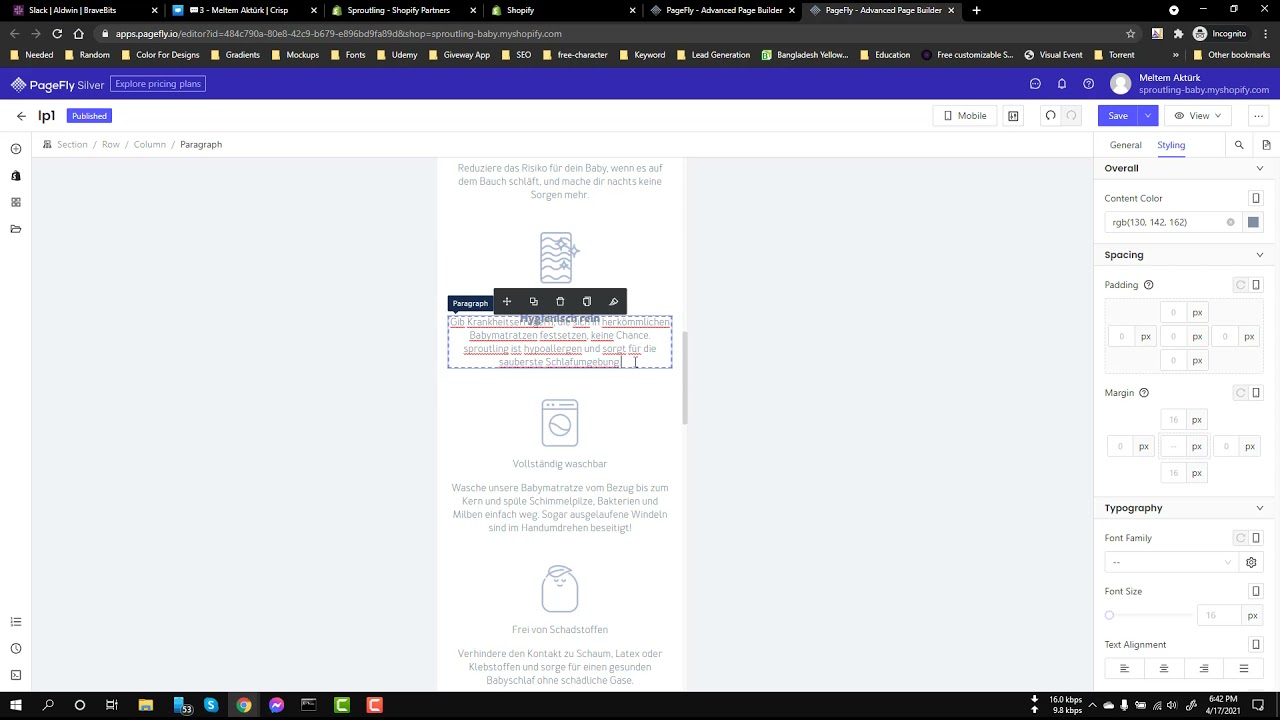Reset the Padding values

[1241, 285]
